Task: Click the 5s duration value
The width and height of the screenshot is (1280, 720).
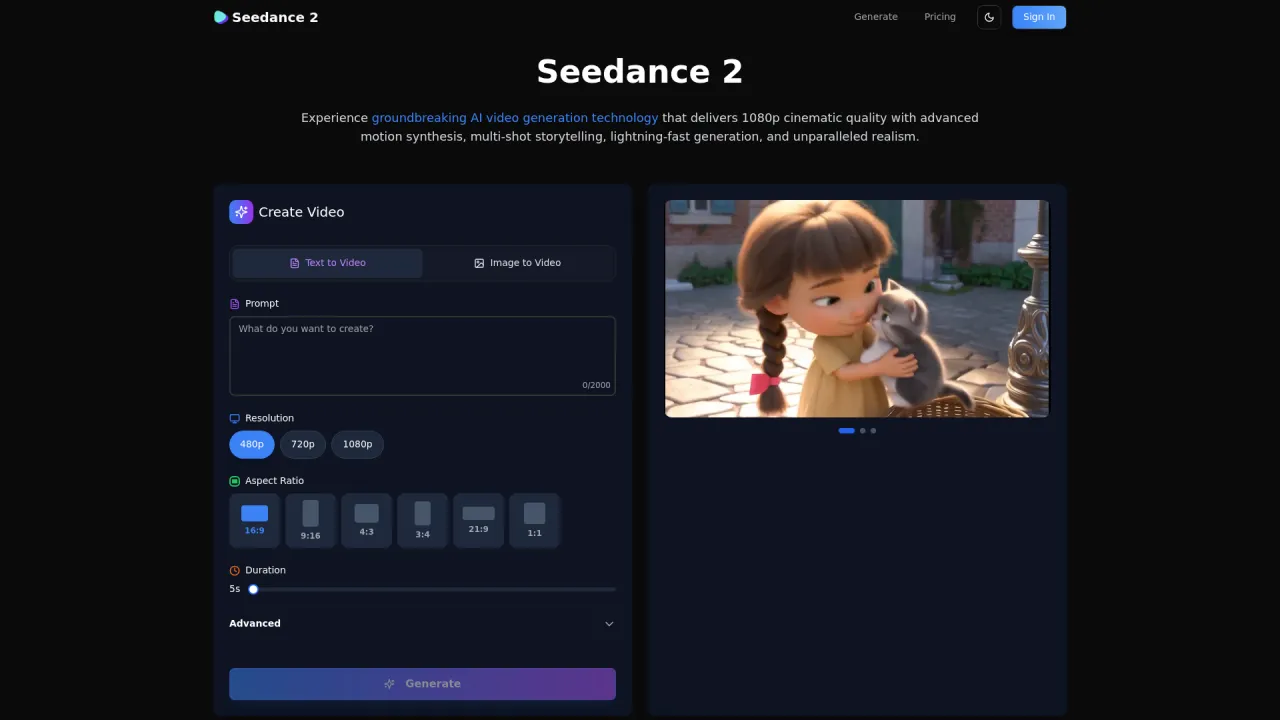Action: (x=235, y=589)
